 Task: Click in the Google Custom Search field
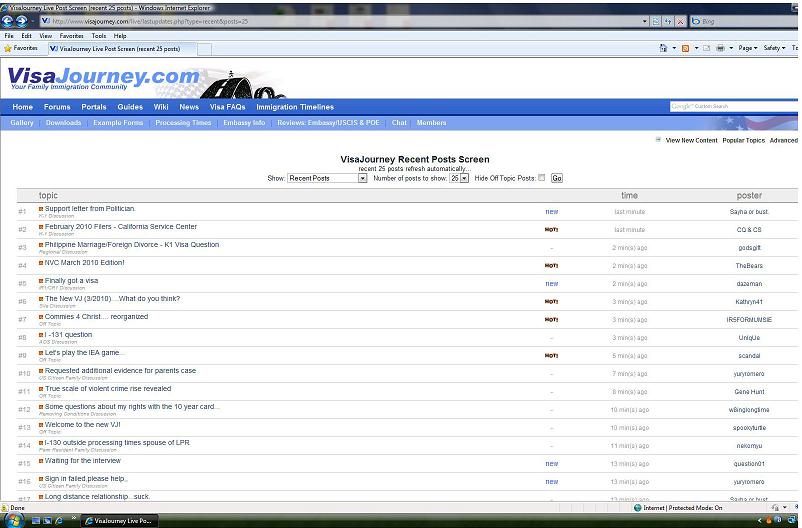[733, 106]
